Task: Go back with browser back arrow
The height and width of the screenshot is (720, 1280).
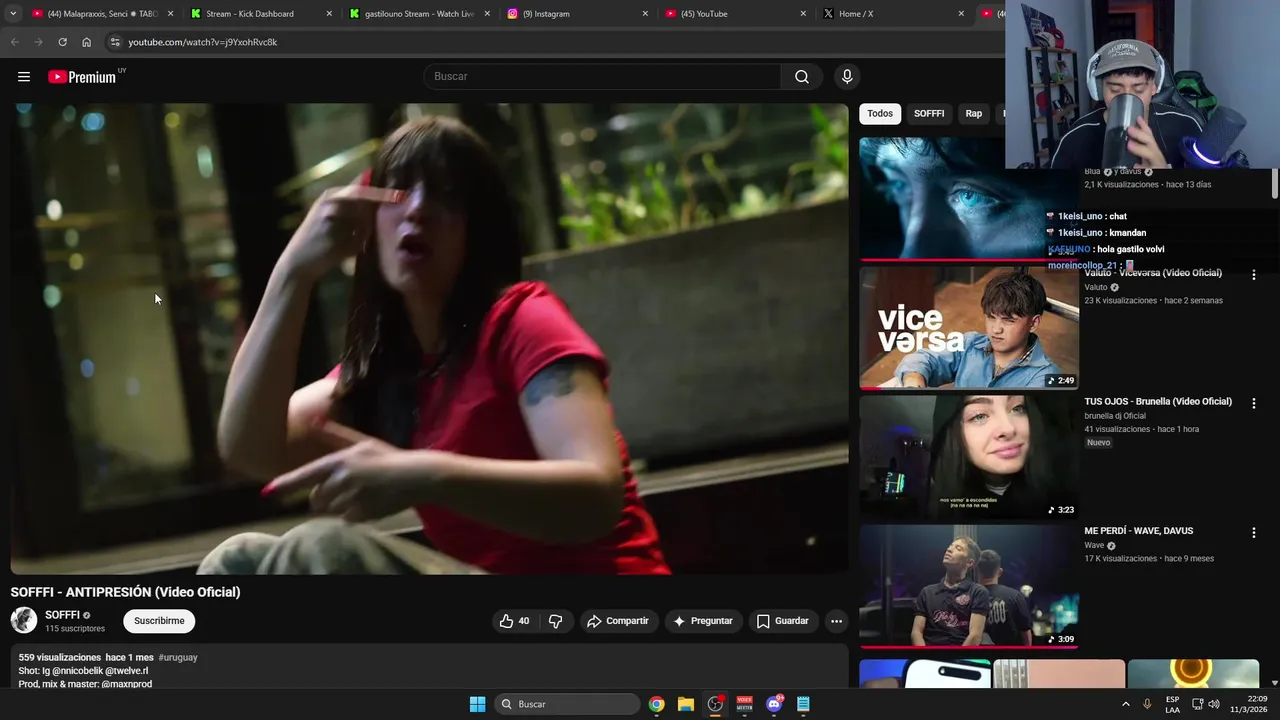Action: pos(14,42)
